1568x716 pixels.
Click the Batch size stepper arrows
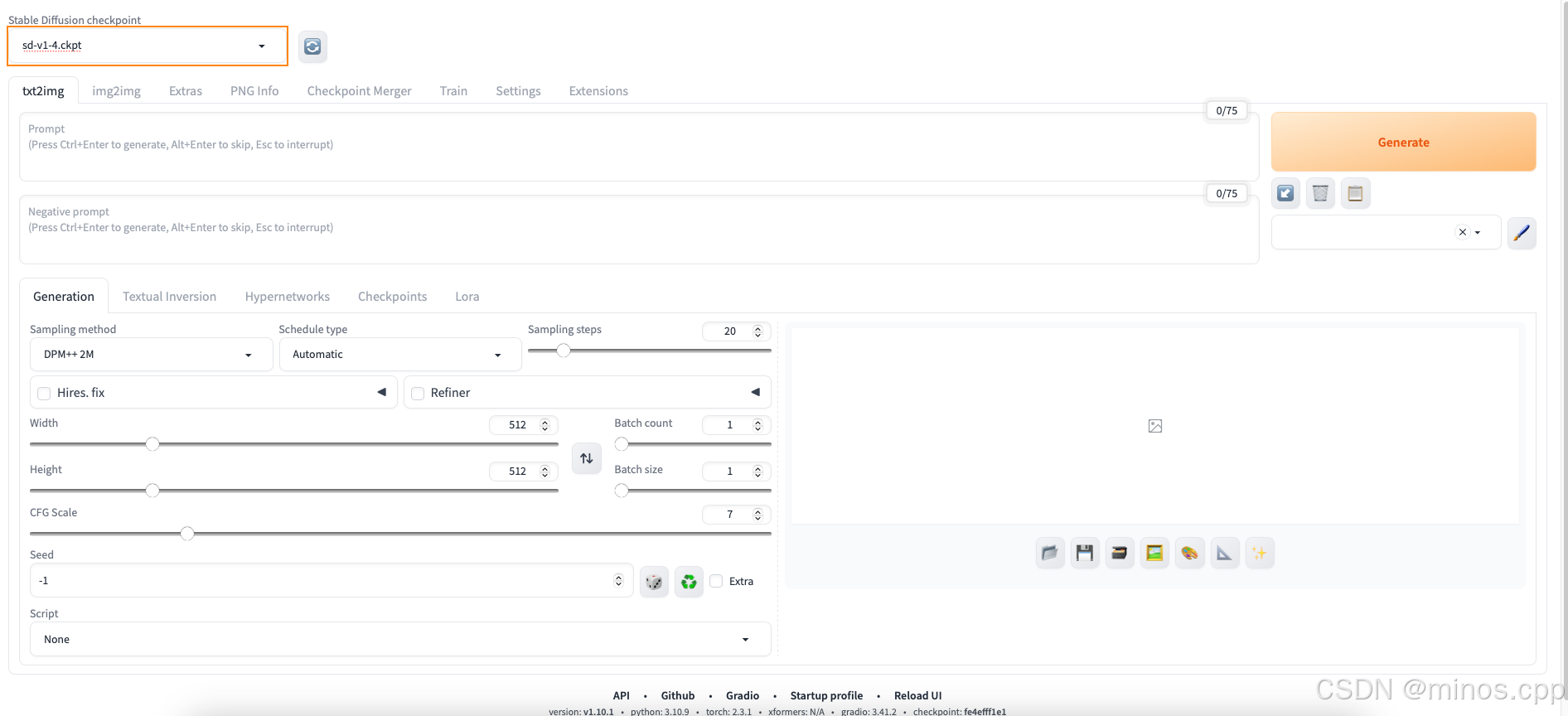(757, 472)
